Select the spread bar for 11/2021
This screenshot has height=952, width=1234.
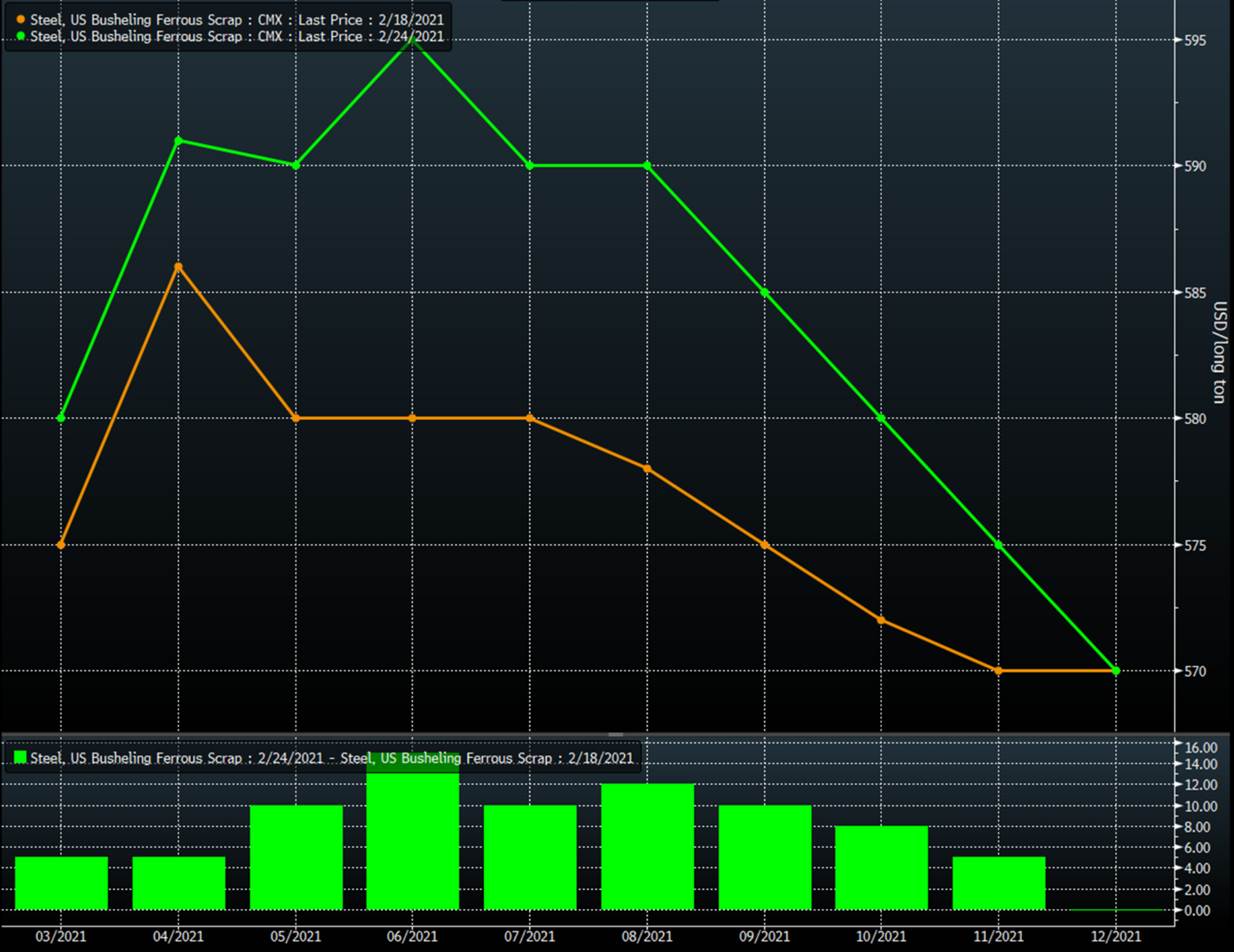tap(999, 884)
